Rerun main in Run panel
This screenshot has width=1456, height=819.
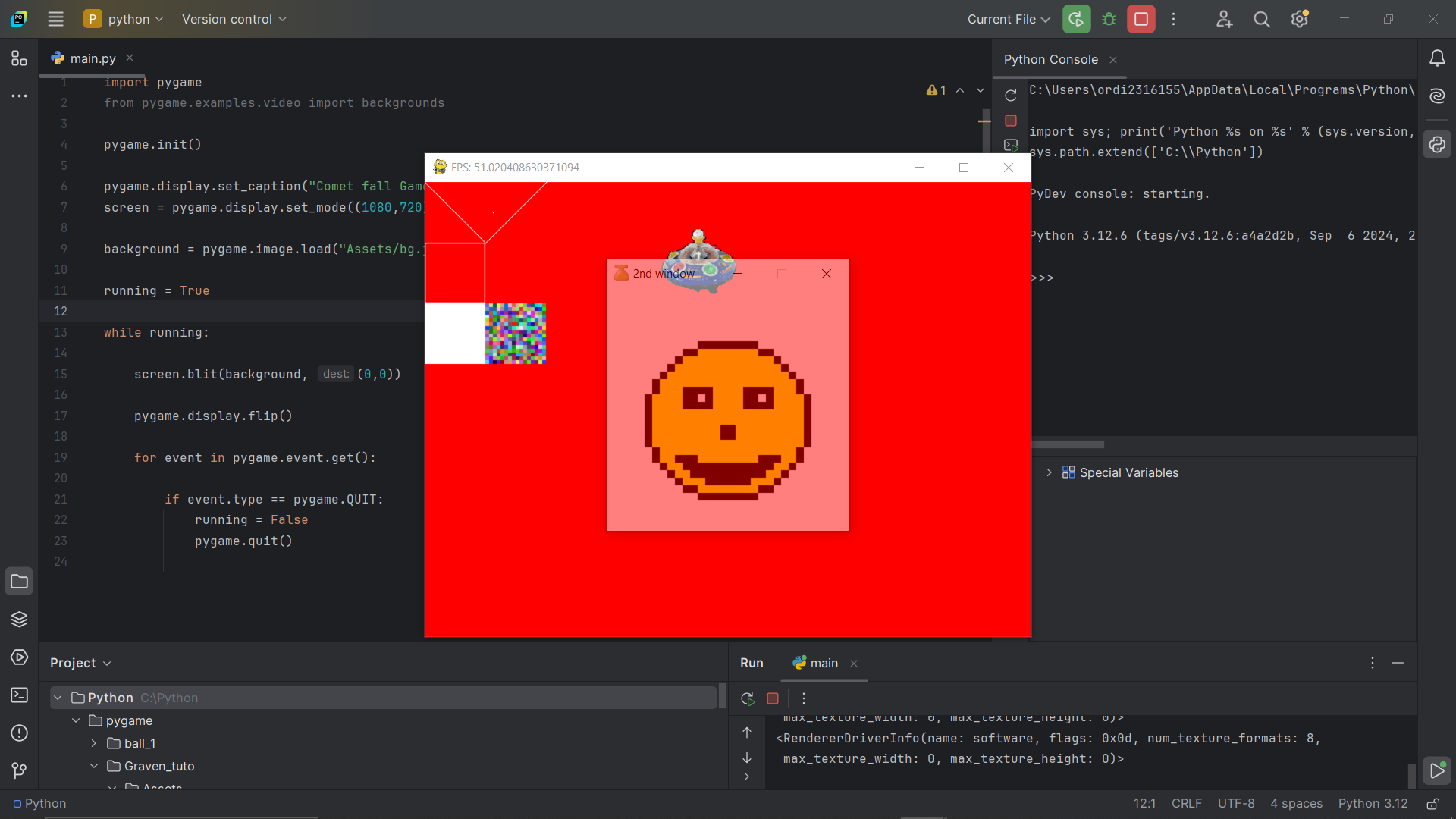[747, 698]
